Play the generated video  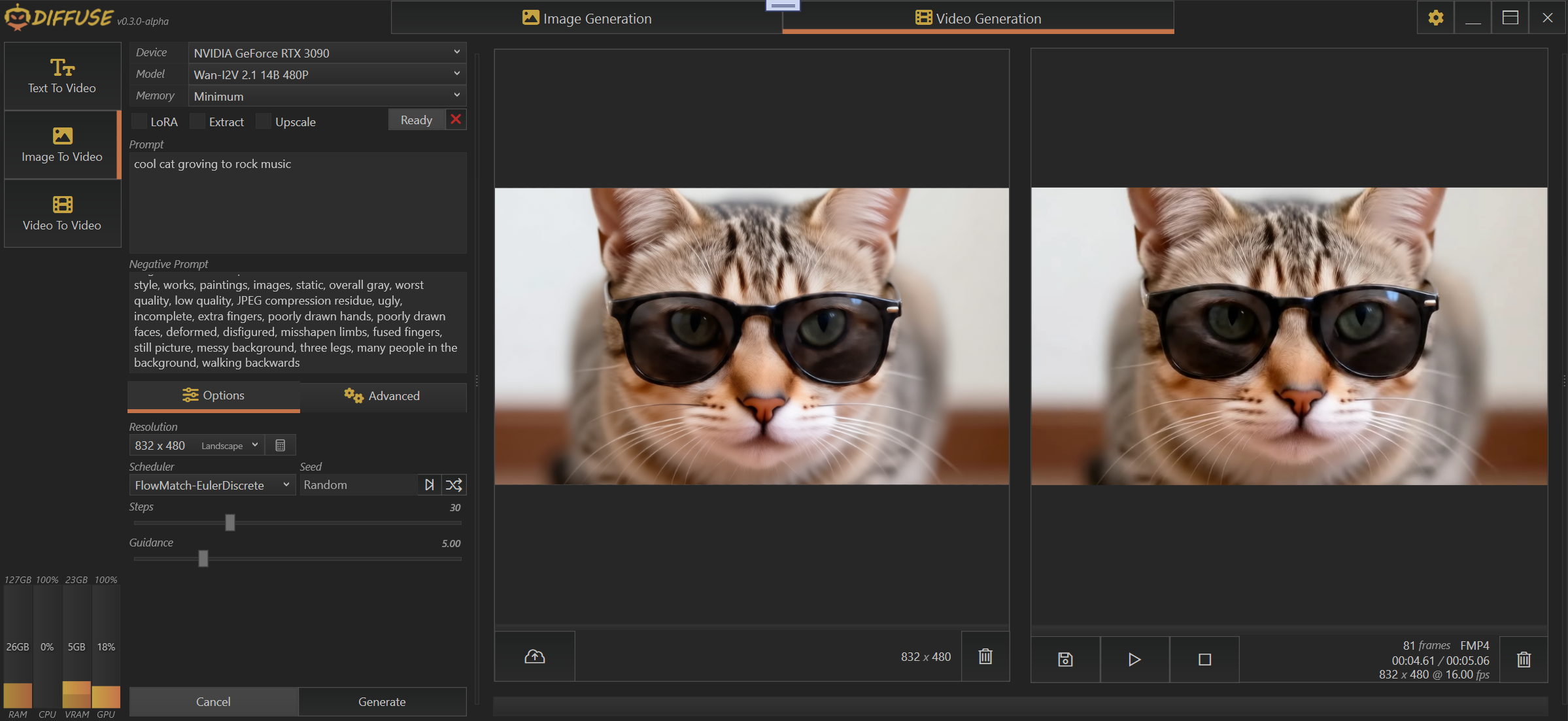pyautogui.click(x=1134, y=659)
